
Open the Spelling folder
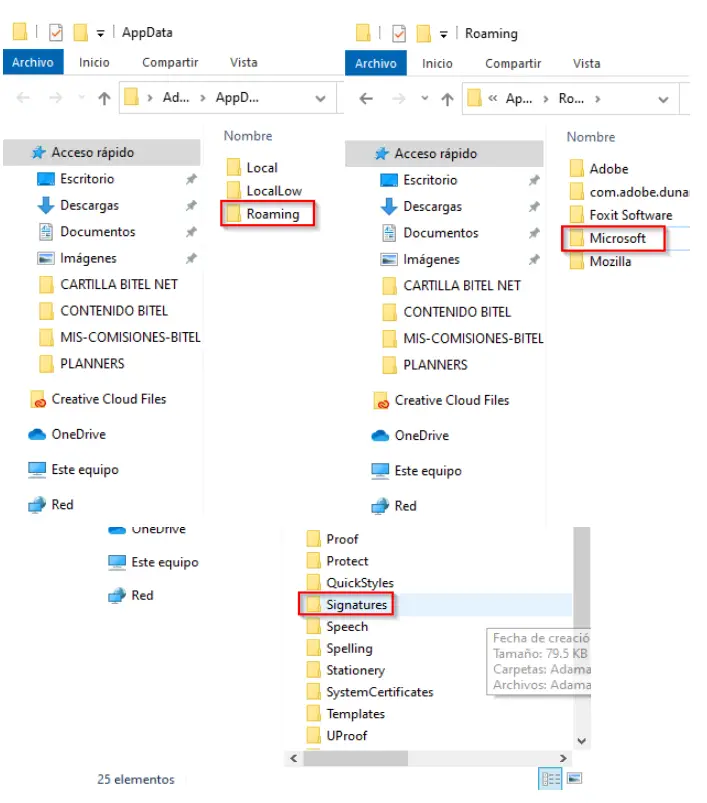tap(339, 648)
